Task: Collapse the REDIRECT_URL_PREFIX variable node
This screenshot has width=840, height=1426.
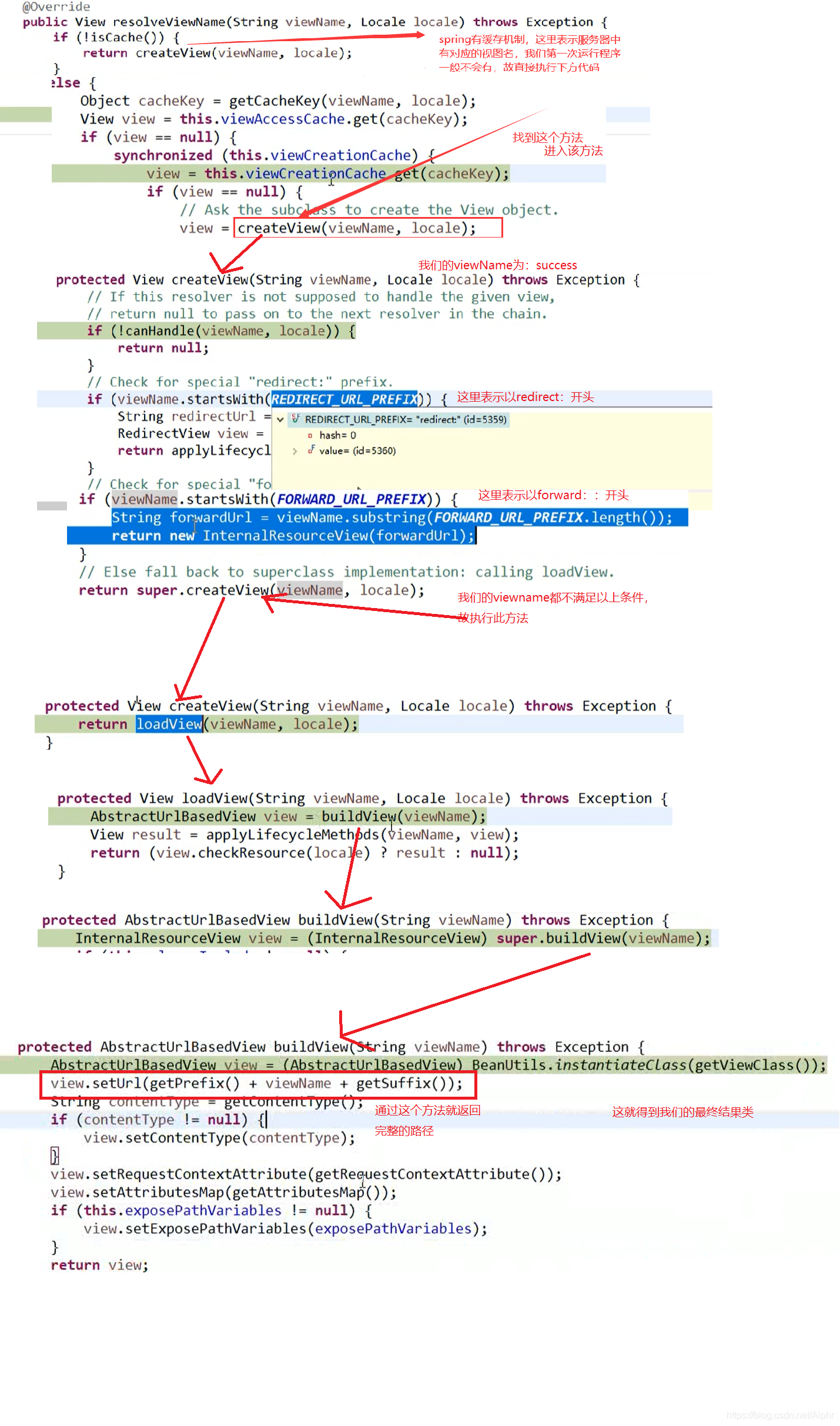Action: [x=280, y=420]
